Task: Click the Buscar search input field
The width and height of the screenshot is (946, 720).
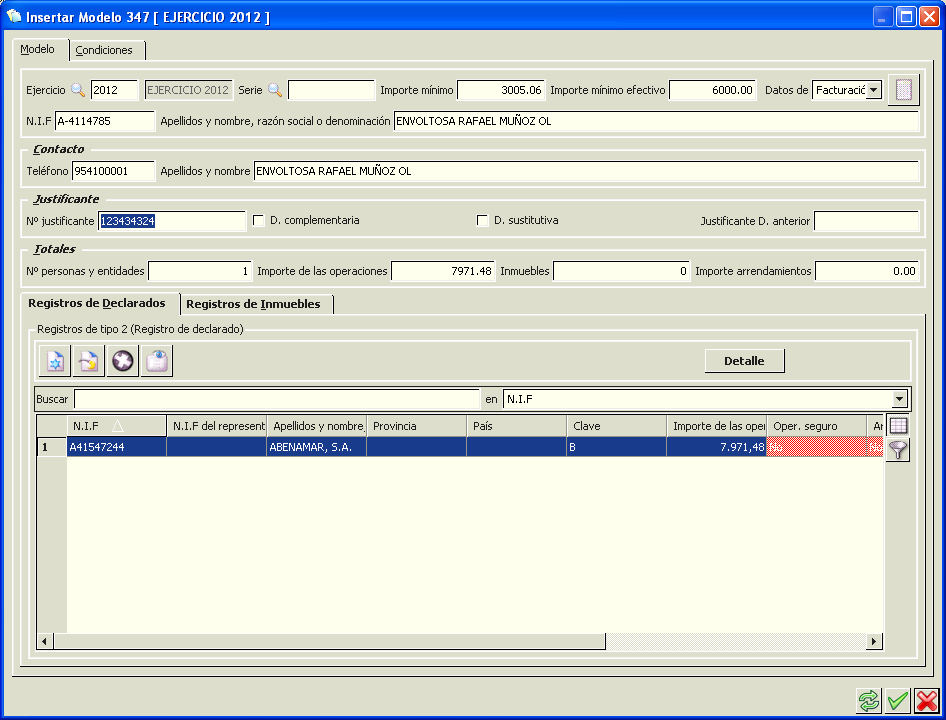Action: [276, 399]
